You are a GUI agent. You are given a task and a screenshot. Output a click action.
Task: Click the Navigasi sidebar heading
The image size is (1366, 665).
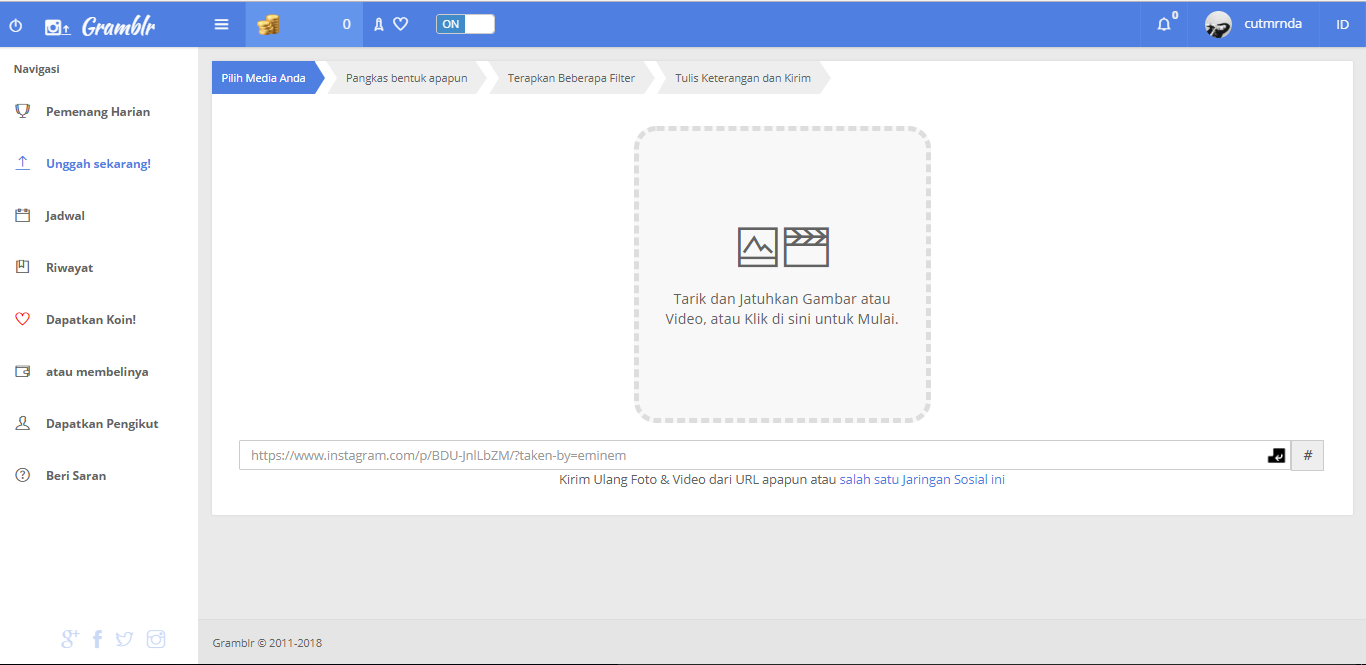[x=36, y=69]
